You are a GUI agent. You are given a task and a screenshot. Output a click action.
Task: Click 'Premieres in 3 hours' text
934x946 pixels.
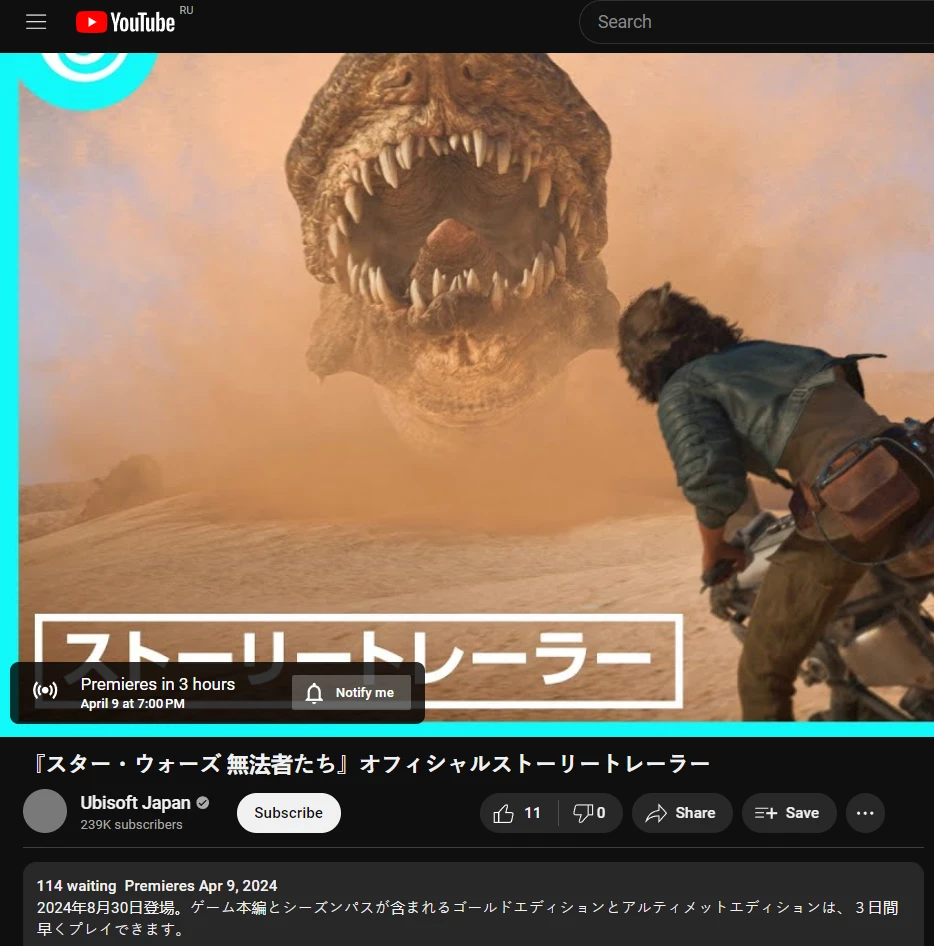click(158, 684)
